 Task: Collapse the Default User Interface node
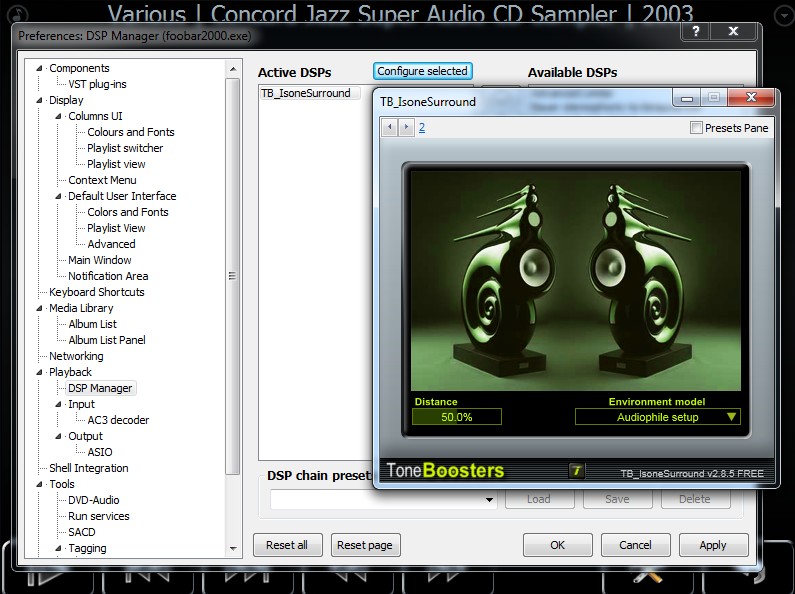point(58,196)
